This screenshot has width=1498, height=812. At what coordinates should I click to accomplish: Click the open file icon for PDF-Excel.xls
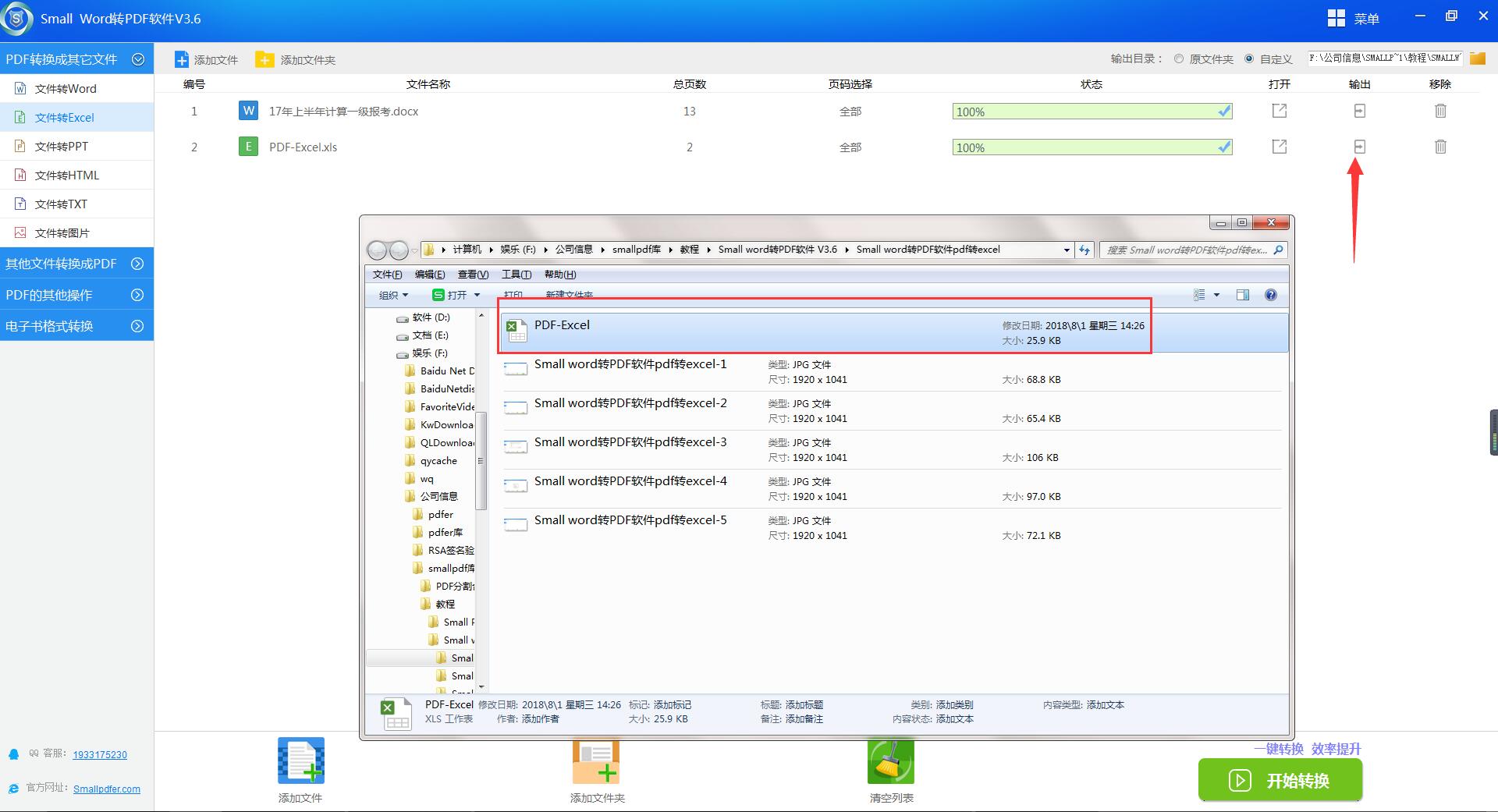(x=1279, y=147)
